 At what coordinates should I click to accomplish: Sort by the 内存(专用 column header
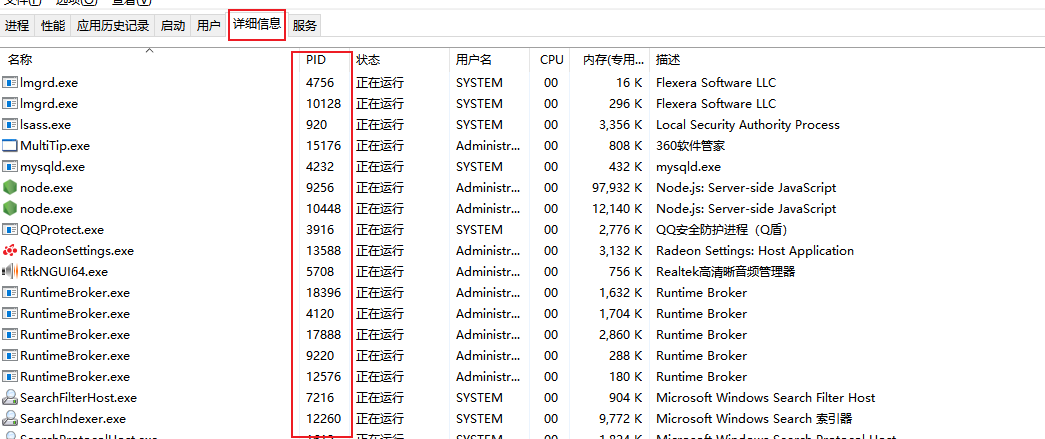pyautogui.click(x=614, y=60)
